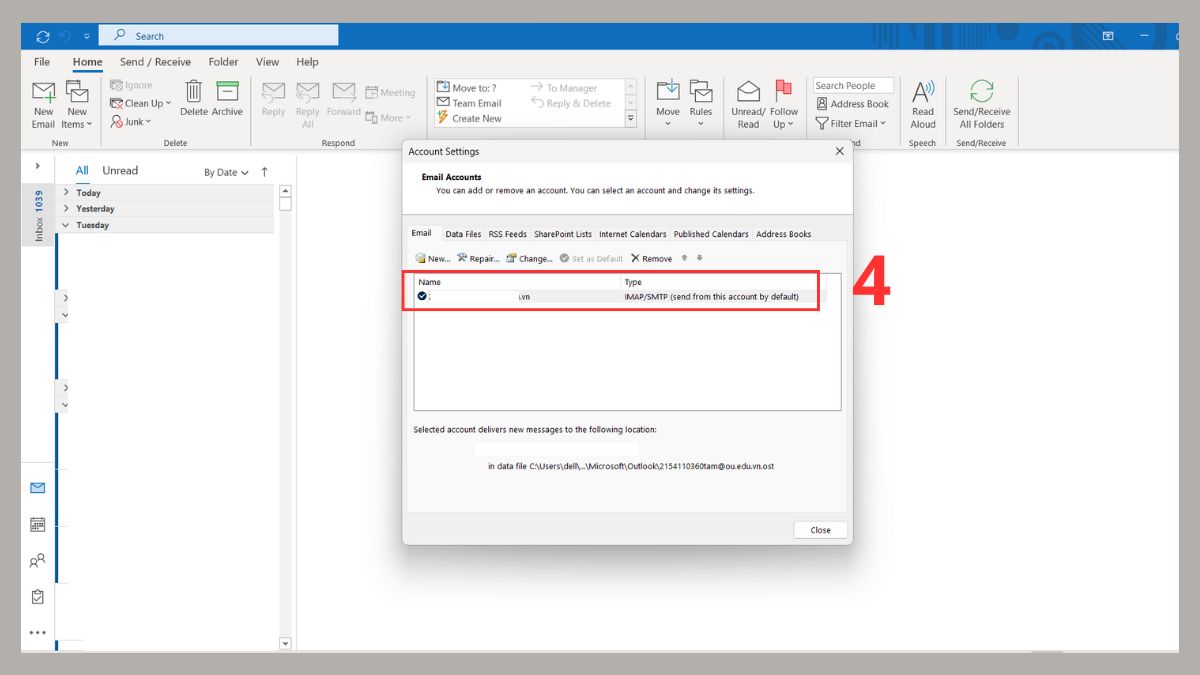Start Read Aloud
This screenshot has height=675, width=1200.
tap(922, 104)
